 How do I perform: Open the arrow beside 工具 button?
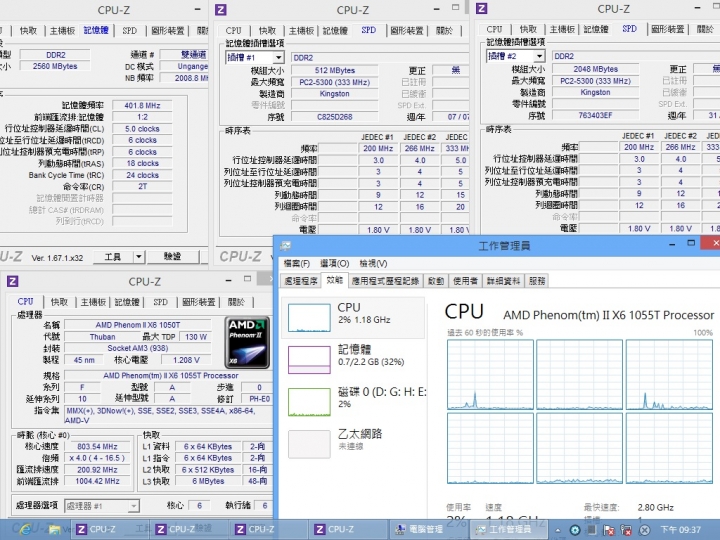point(139,257)
